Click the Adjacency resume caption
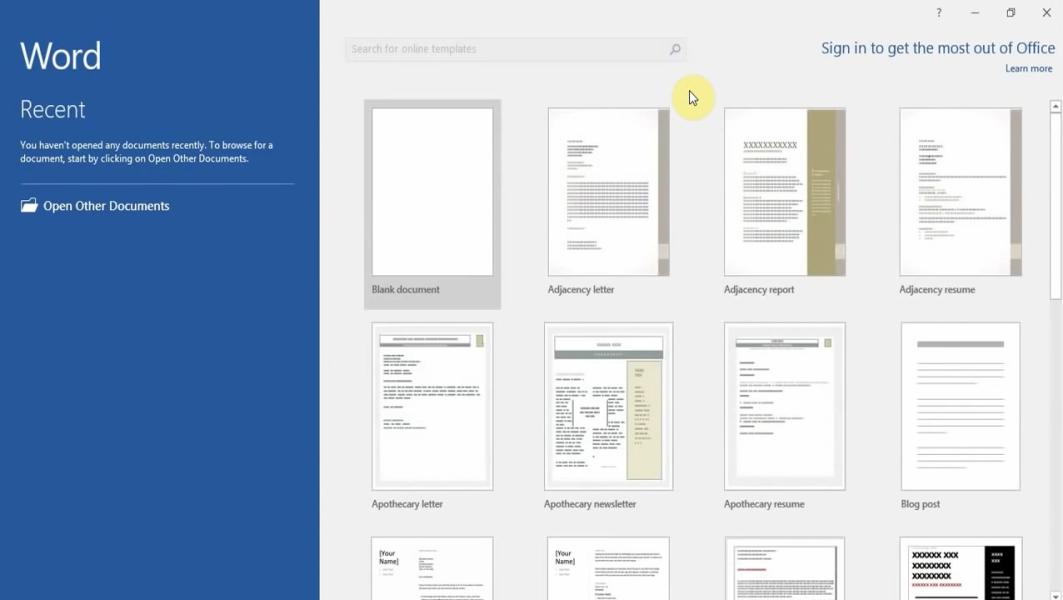 tap(937, 289)
